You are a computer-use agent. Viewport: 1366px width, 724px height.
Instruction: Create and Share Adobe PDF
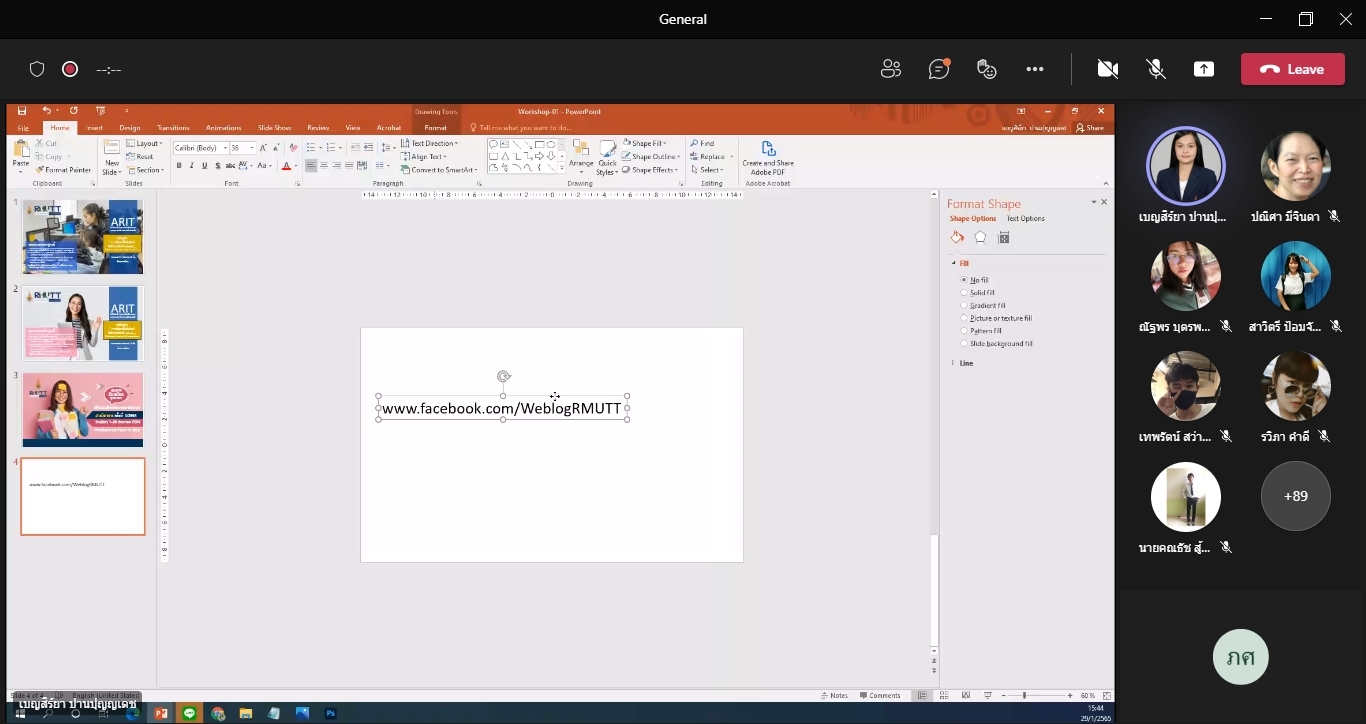[768, 158]
